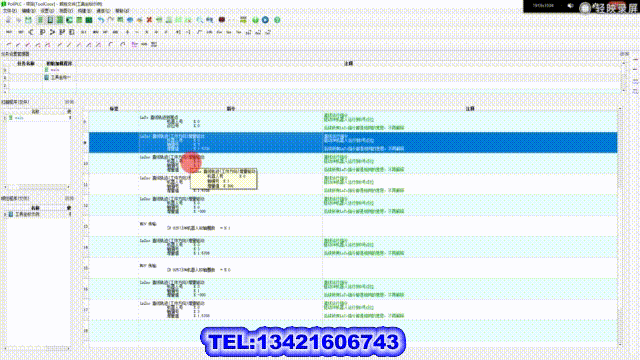Image resolution: width=640 pixels, height=360 pixels.
Task: Select the highlighted blue instruction row 9
Action: pyautogui.click(x=353, y=142)
